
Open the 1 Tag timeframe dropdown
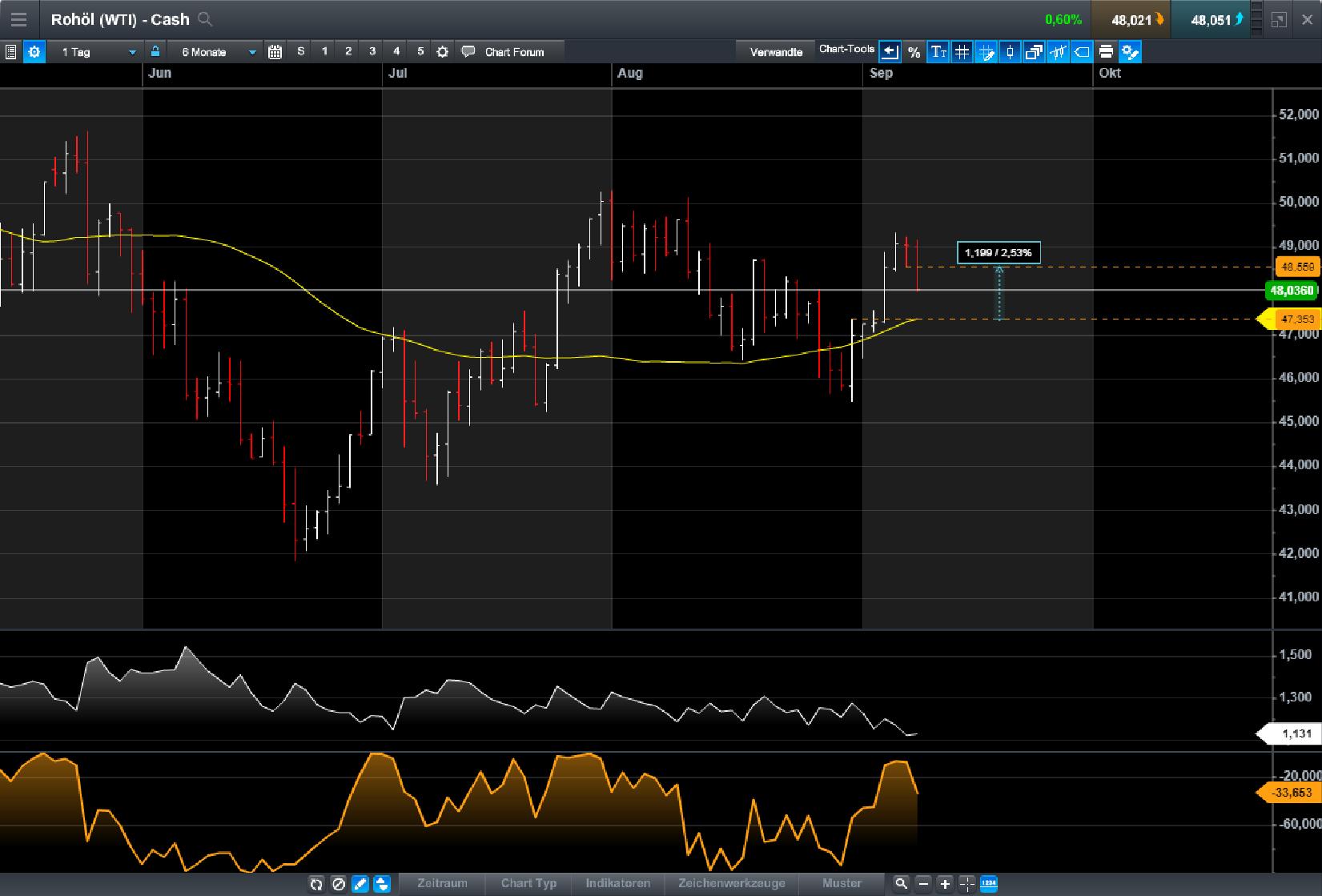click(x=96, y=51)
